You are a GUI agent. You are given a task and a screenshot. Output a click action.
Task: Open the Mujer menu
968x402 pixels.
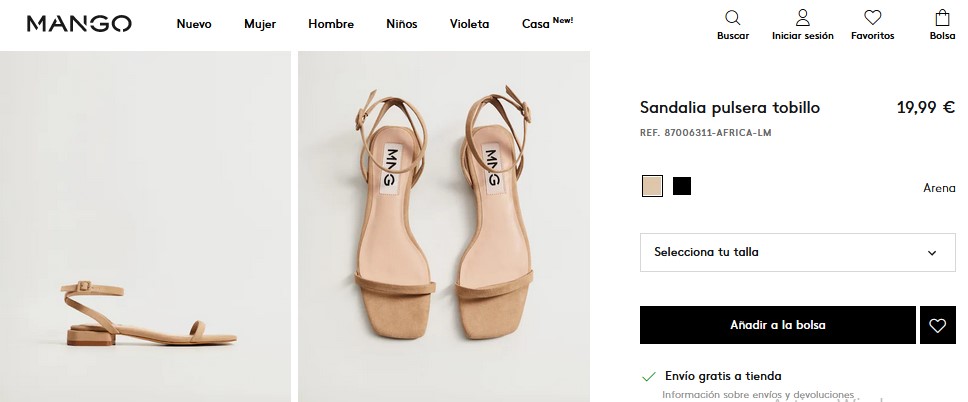point(260,24)
